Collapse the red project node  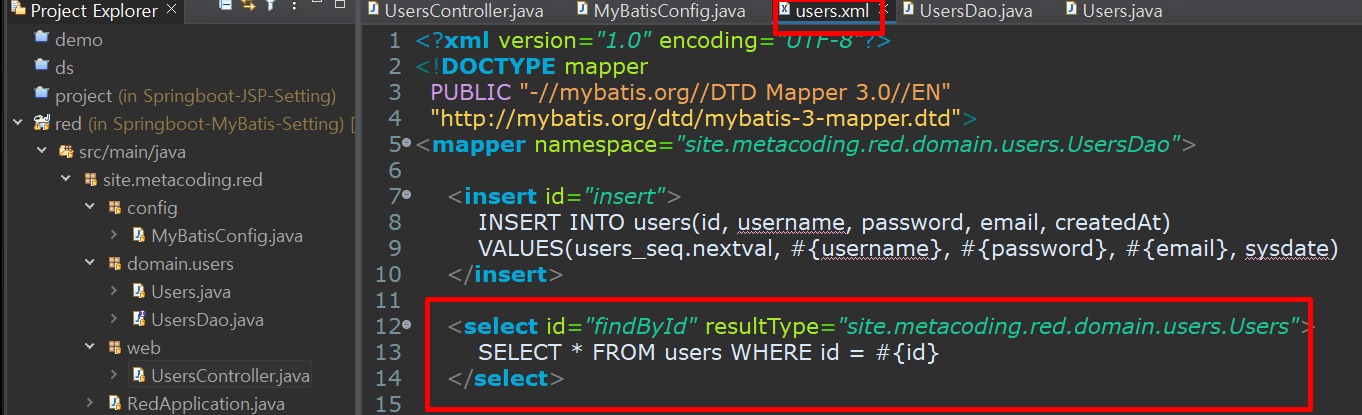[18, 123]
